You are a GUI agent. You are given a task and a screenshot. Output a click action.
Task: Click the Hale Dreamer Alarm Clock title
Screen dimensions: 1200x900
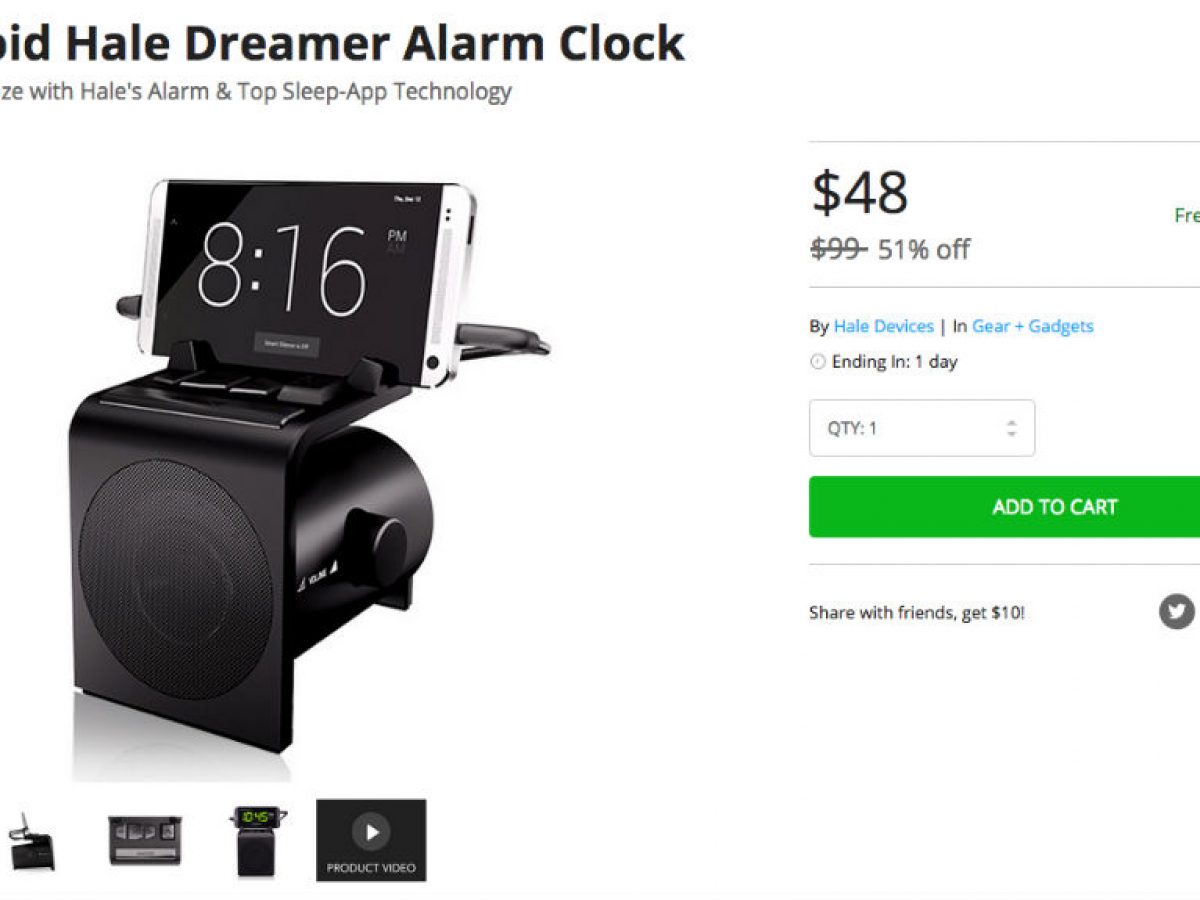[x=342, y=43]
